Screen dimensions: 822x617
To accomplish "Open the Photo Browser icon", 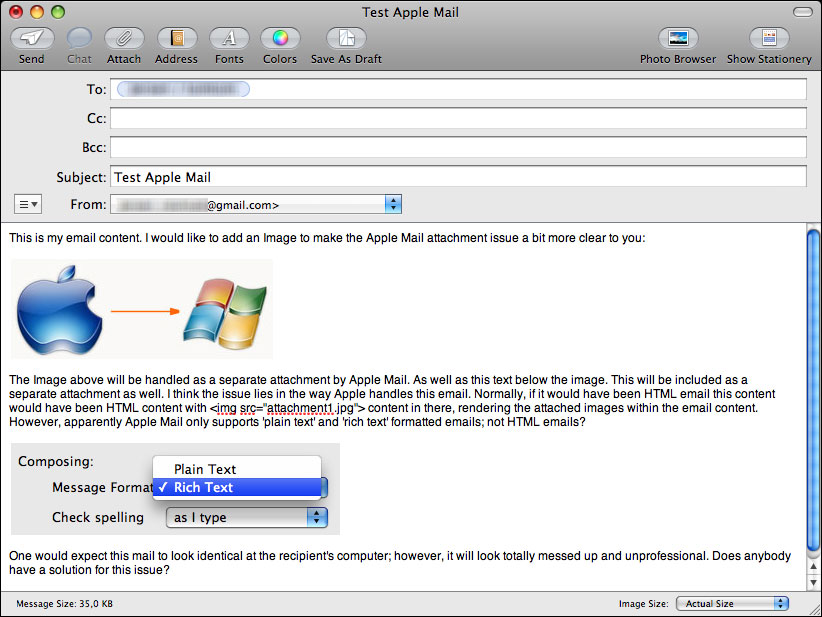I will tap(677, 42).
